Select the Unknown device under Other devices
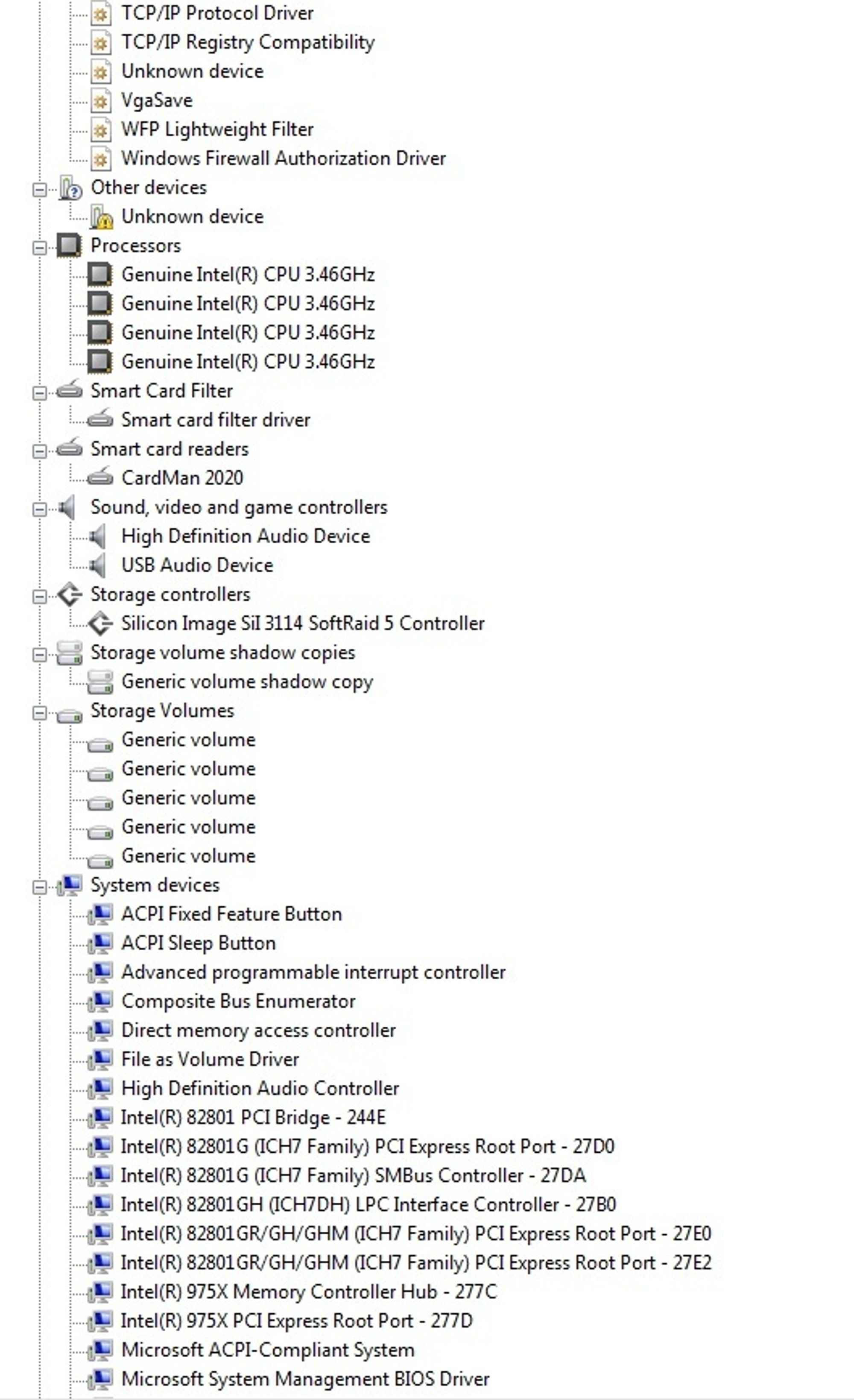The height and width of the screenshot is (1400, 854). click(x=192, y=217)
